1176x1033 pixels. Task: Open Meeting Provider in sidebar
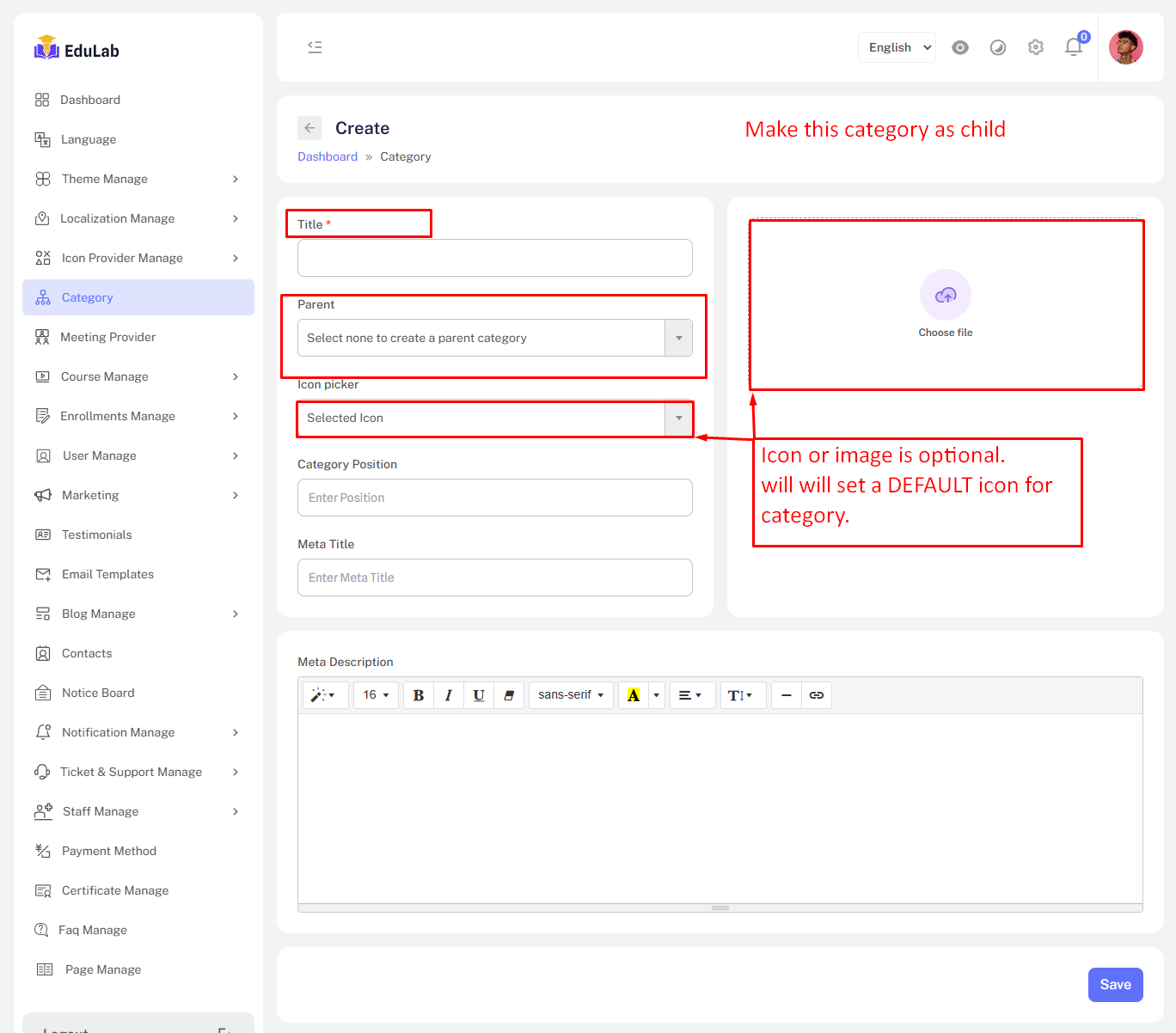[107, 337]
